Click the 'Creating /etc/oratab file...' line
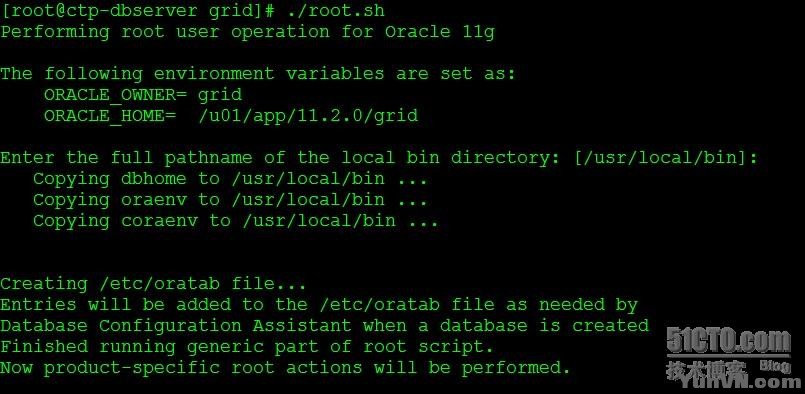Screen dimensions: 805x394 (153, 284)
